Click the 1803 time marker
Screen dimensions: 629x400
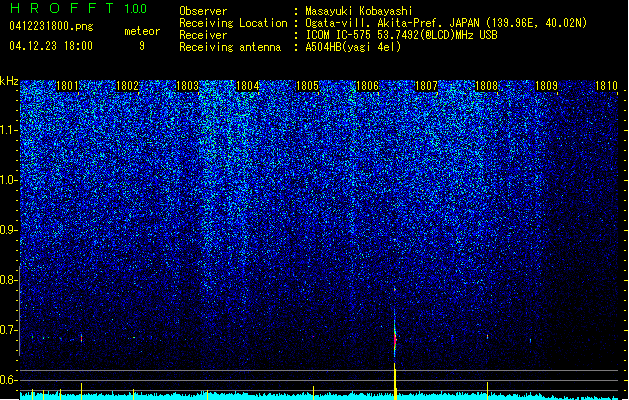(187, 86)
